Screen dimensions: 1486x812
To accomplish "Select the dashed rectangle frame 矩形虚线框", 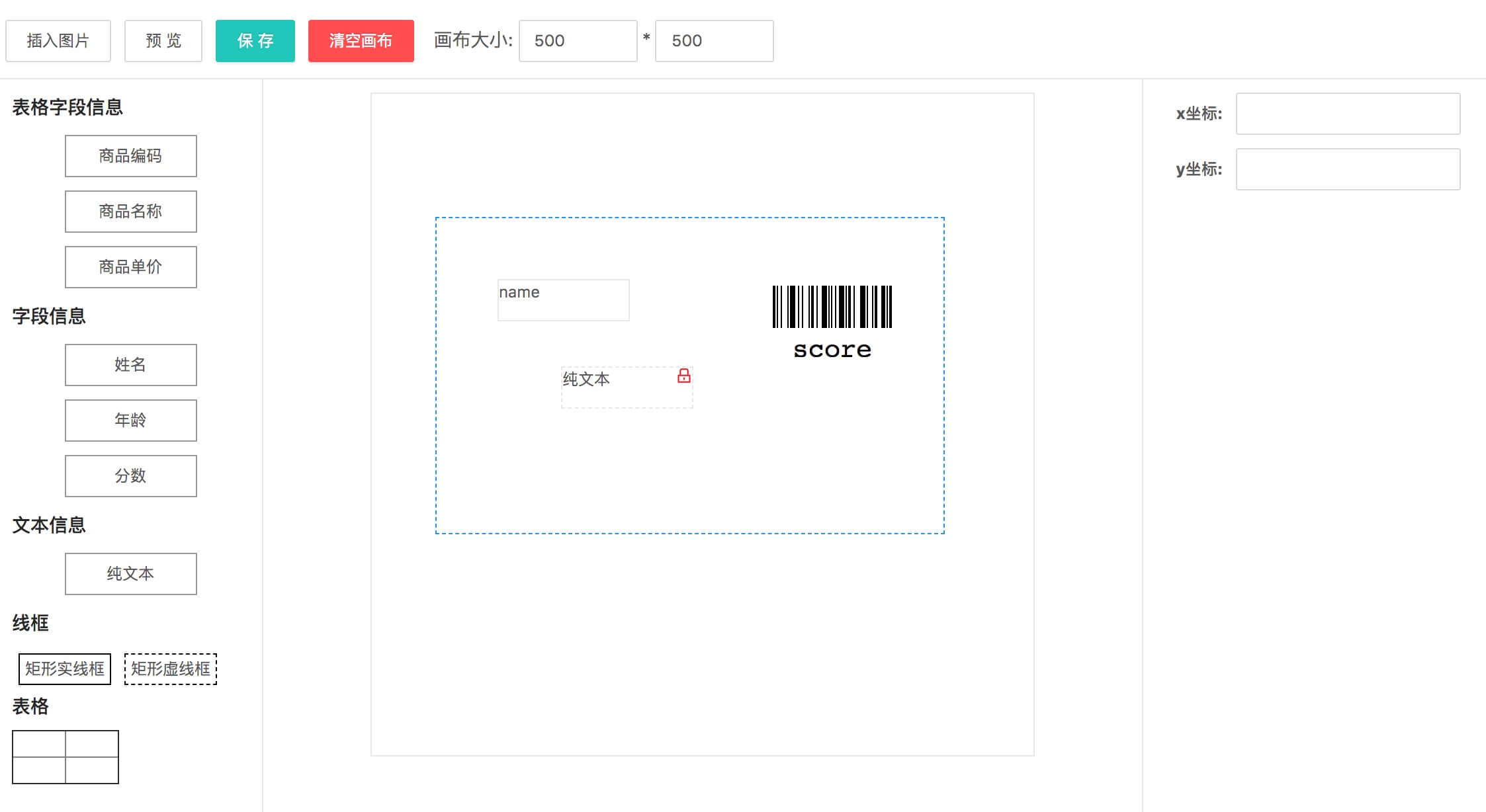I will (171, 669).
